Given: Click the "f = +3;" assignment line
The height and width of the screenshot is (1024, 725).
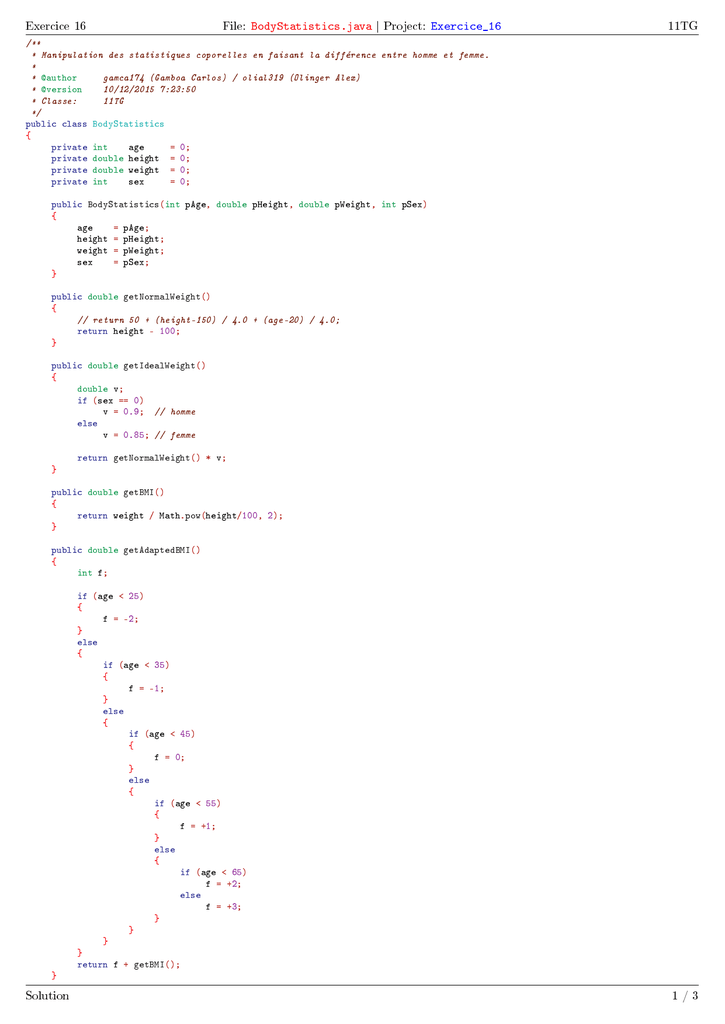Looking at the screenshot, I should point(223,907).
